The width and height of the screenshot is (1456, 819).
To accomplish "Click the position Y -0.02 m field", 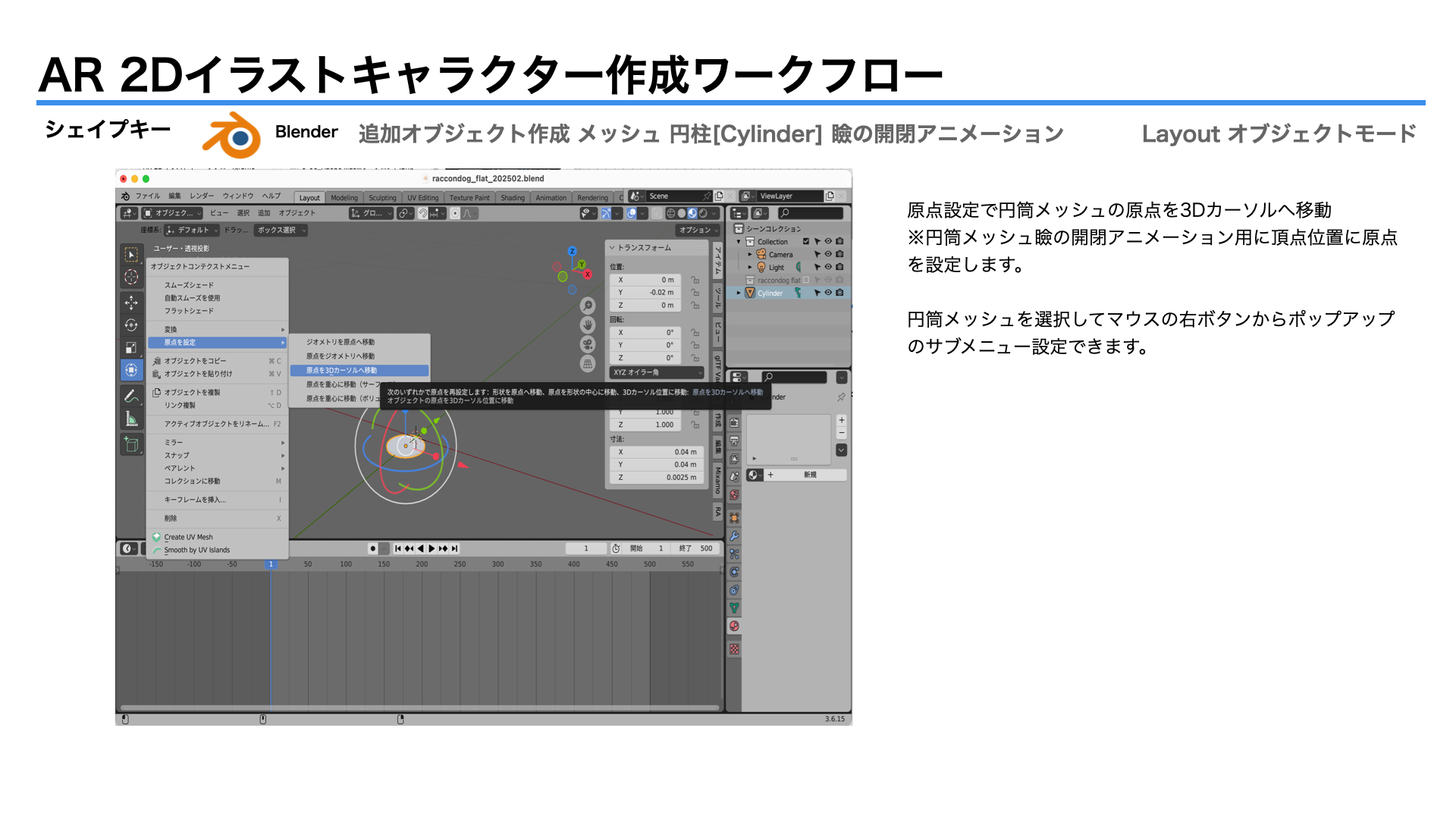I will tap(645, 293).
